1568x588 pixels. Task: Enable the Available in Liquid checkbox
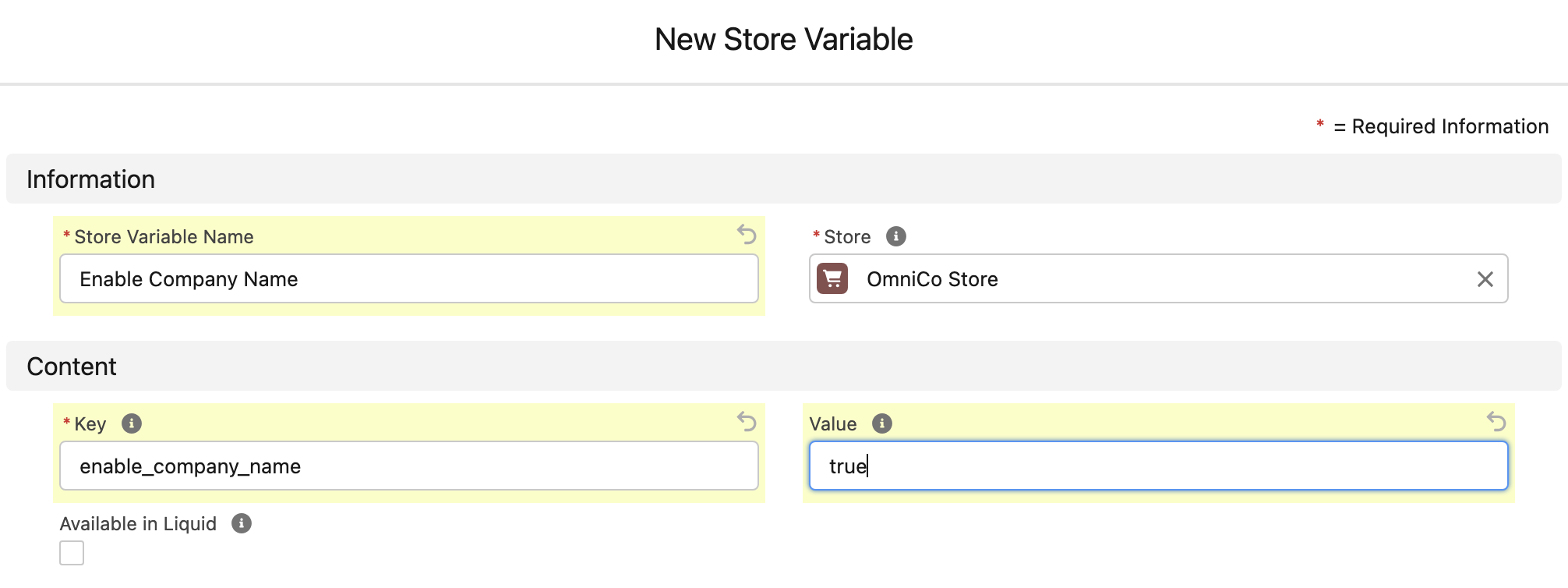pos(72,553)
